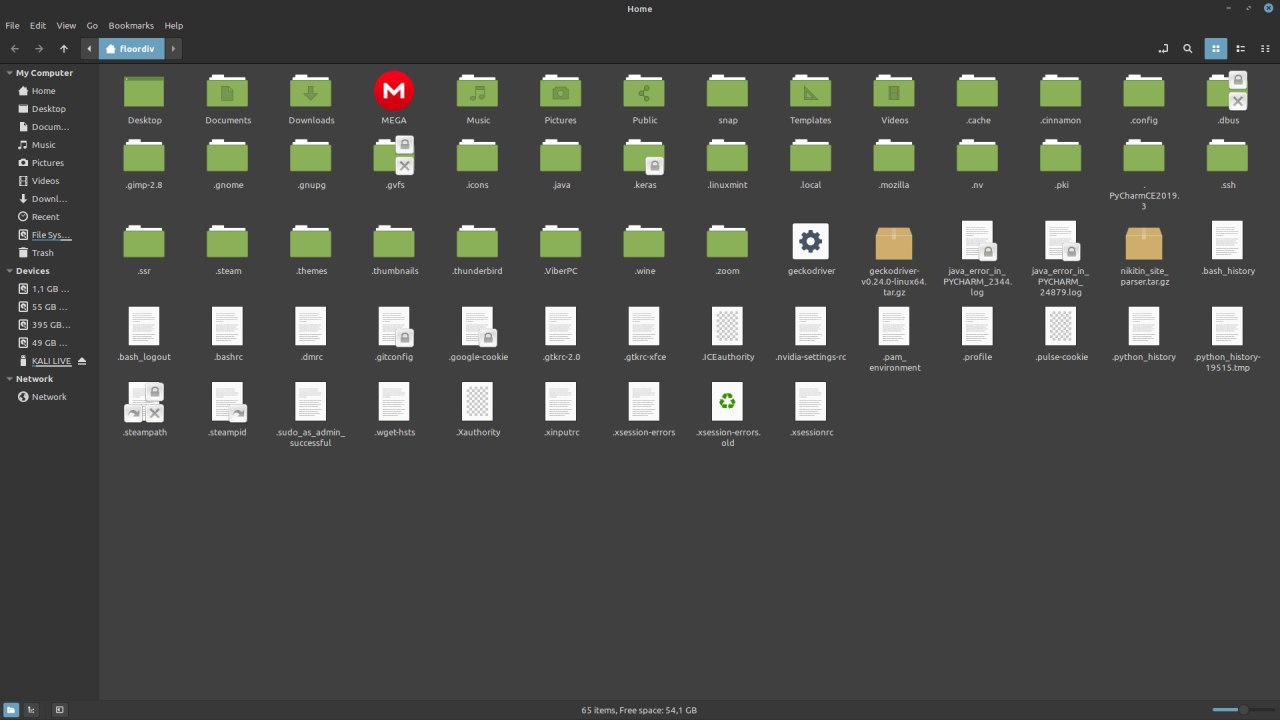Select the Music folder icon
Viewport: 1280px width, 720px height.
(477, 91)
